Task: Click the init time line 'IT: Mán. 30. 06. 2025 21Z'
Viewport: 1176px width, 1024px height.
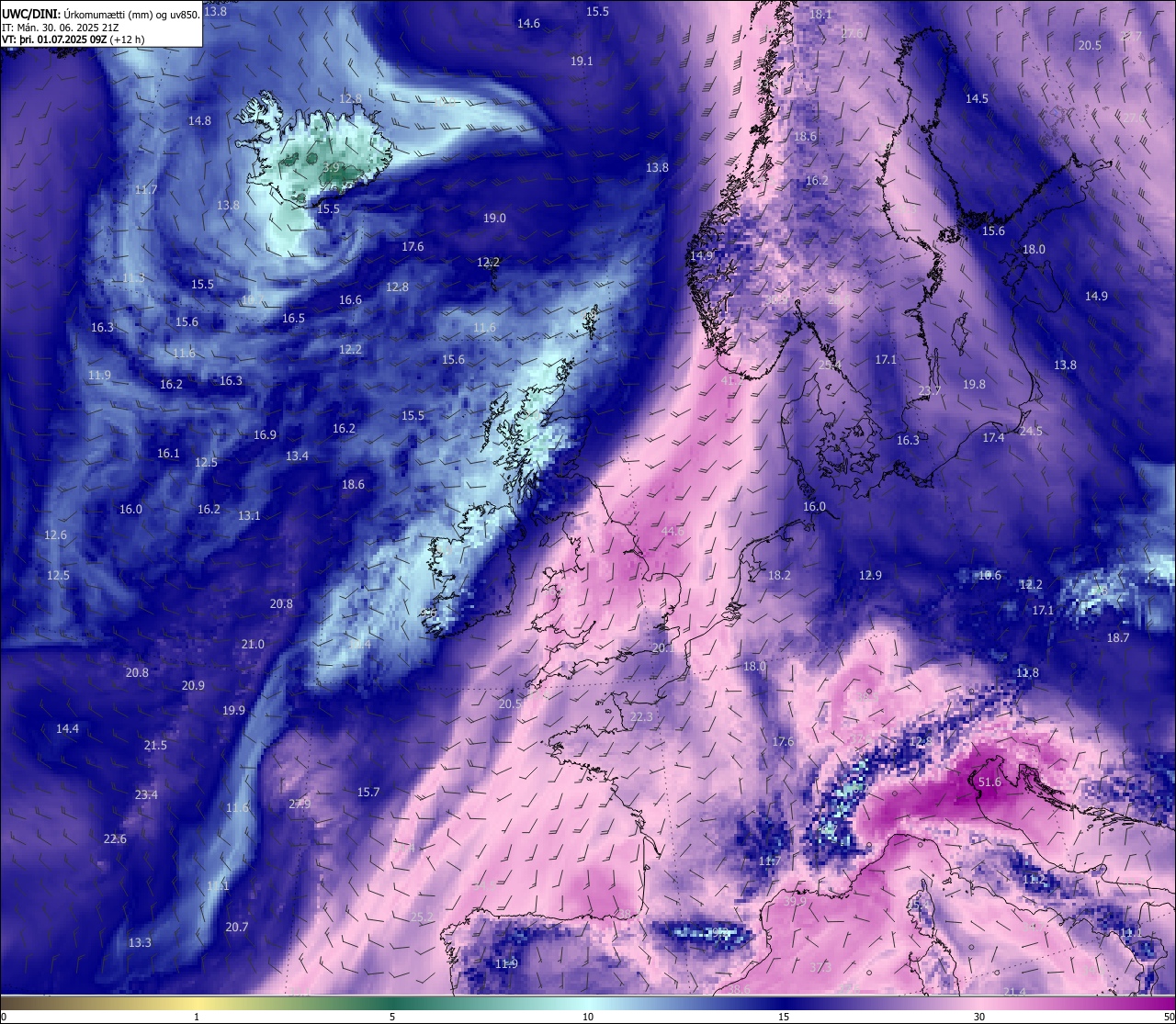Action: tap(60, 28)
